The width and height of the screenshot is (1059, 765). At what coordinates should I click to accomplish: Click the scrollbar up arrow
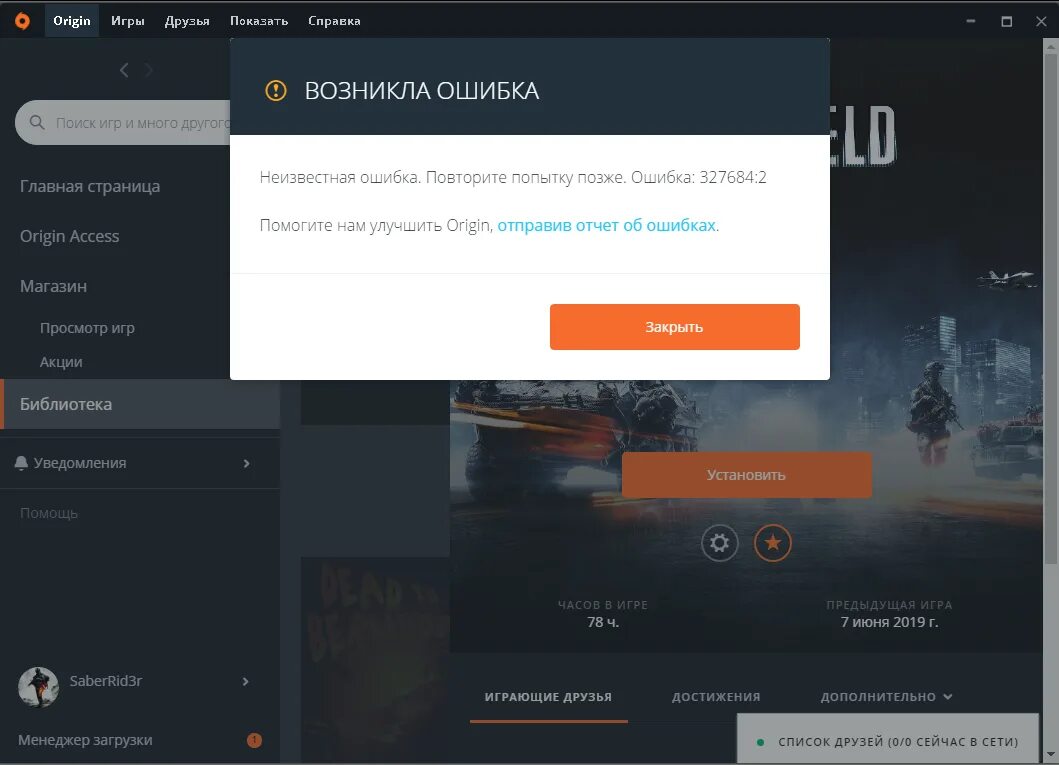click(1050, 47)
